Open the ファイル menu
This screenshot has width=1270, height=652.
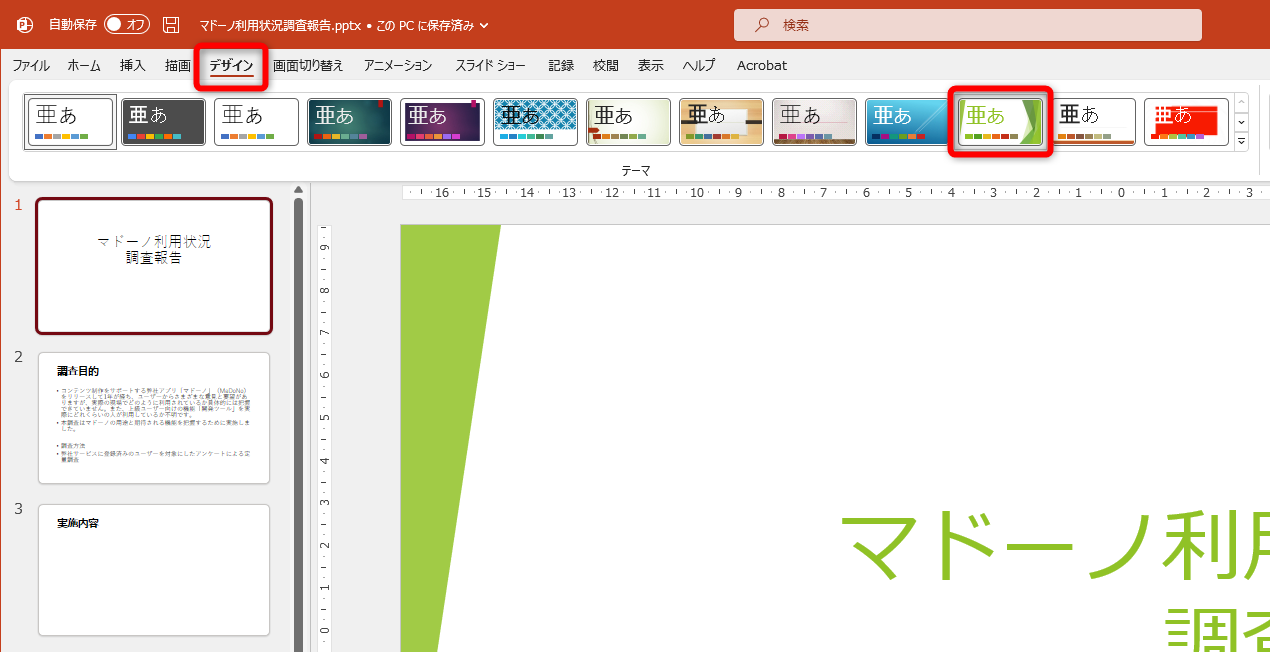click(30, 65)
